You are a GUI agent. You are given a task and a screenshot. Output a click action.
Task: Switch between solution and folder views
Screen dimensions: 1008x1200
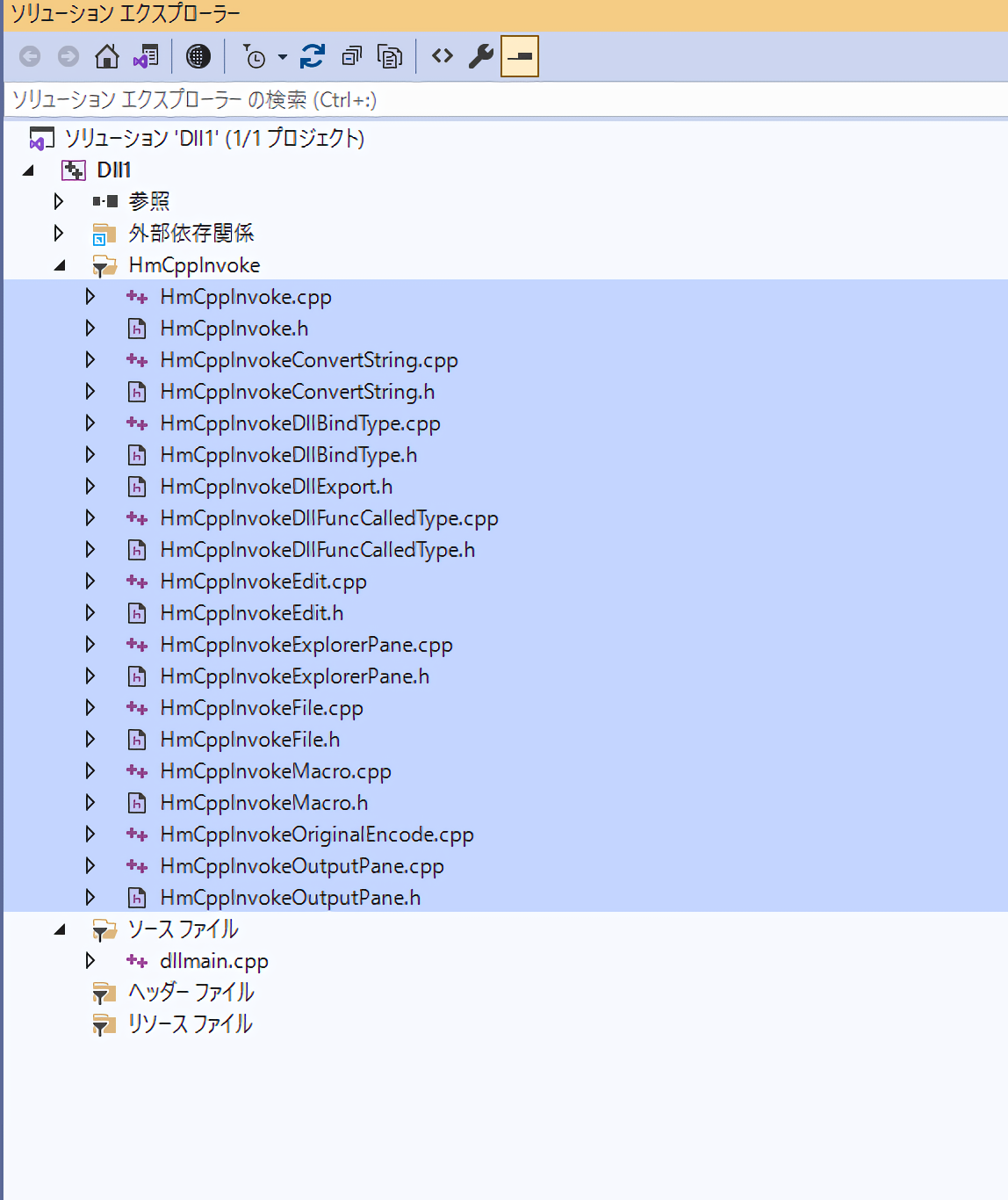(146, 57)
